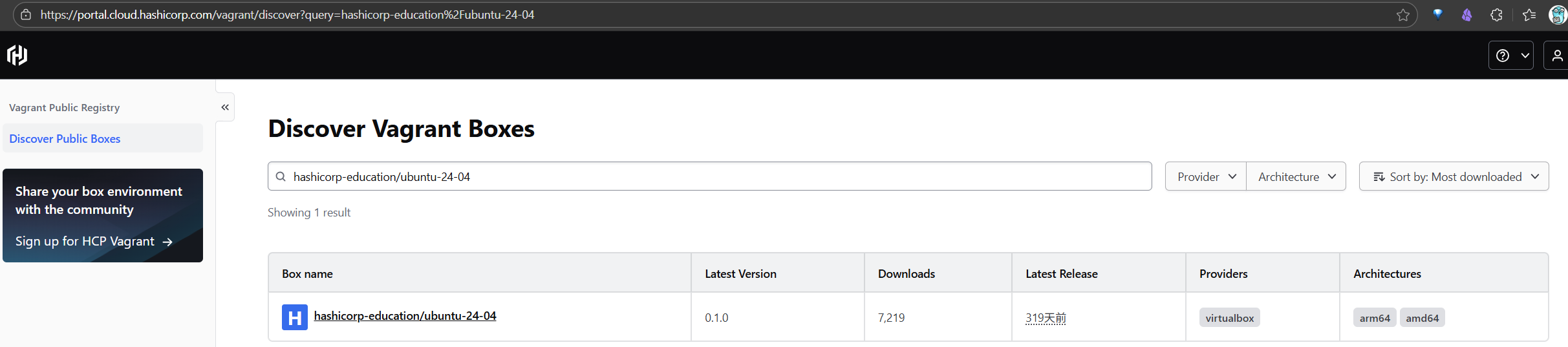Screen dimensions: 1568x347
Task: Open hashicorp-education/ubuntu-24-04 box link
Action: pyautogui.click(x=405, y=316)
